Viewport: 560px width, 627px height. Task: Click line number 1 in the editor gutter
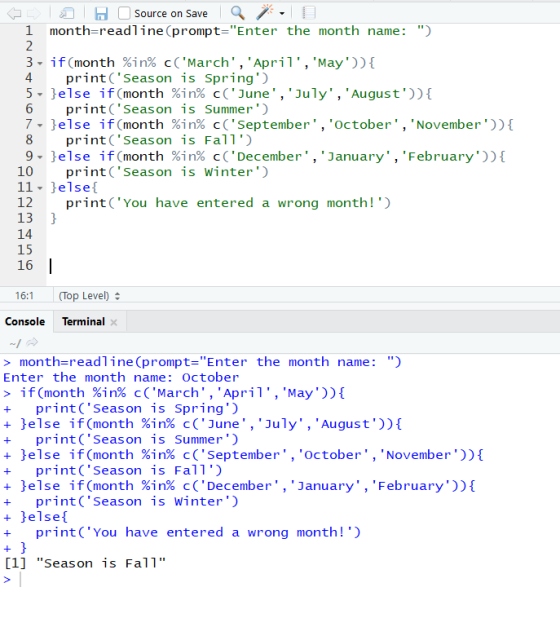tap(29, 31)
